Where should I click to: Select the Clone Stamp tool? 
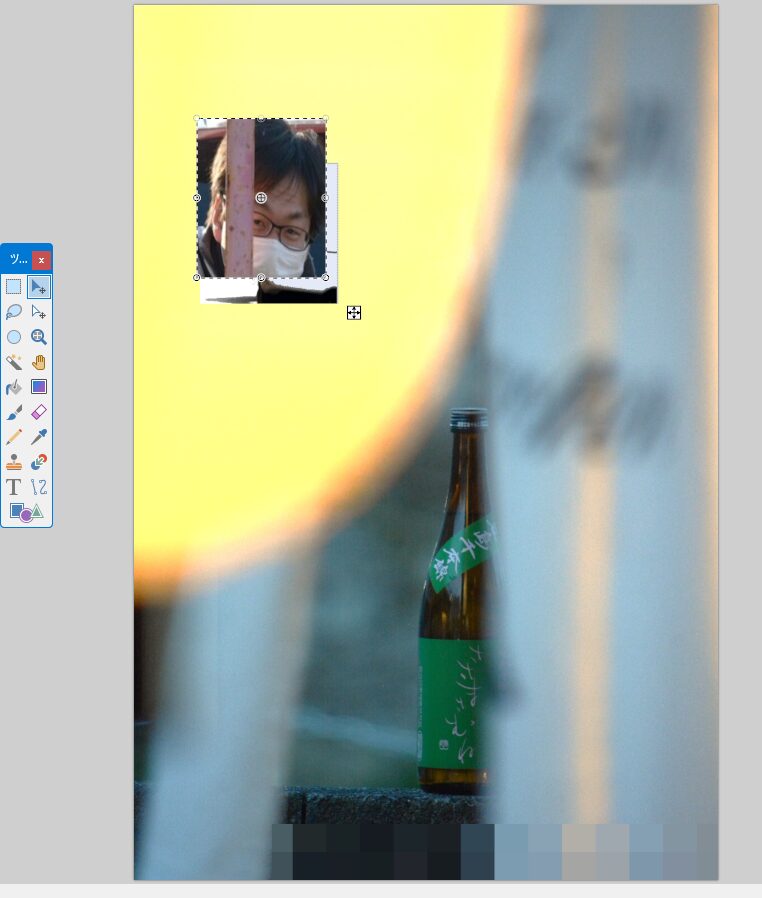(14, 462)
